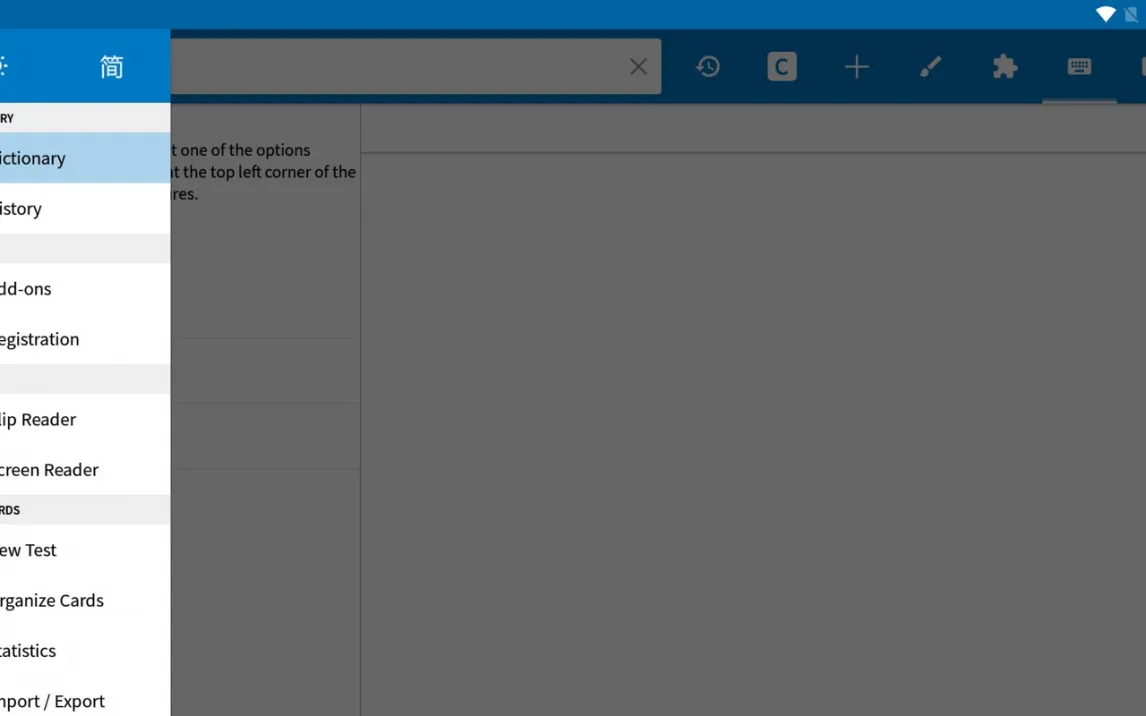Launch Clip Reader from the drawer
The height and width of the screenshot is (716, 1146).
coord(60,420)
